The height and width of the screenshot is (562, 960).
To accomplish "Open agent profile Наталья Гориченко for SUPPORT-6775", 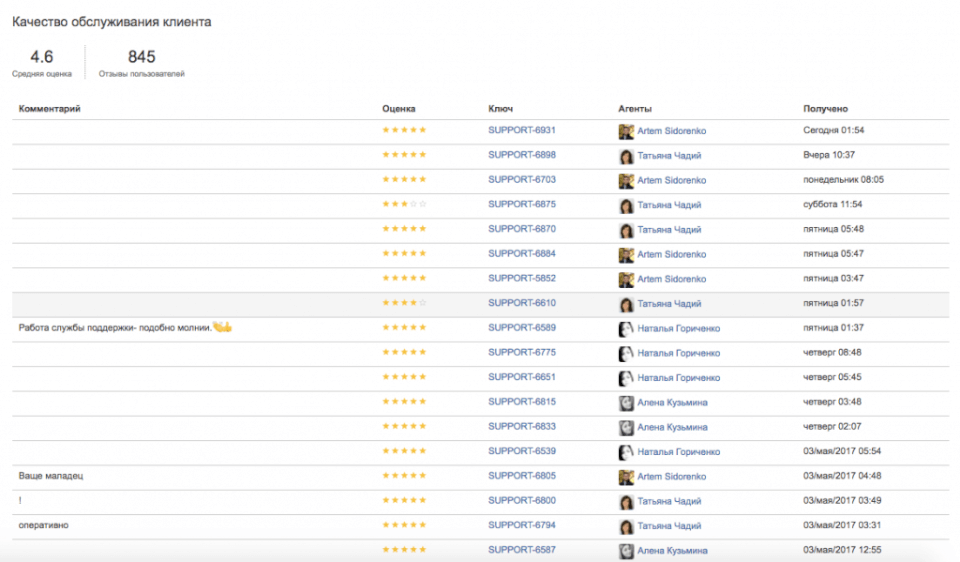I will [678, 353].
